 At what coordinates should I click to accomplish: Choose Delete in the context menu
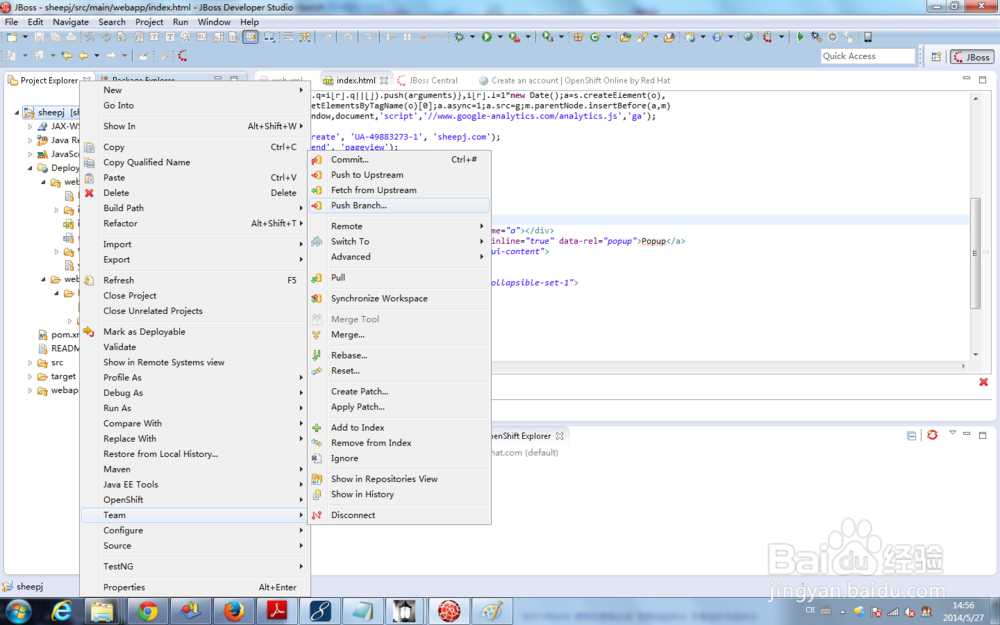click(194, 193)
